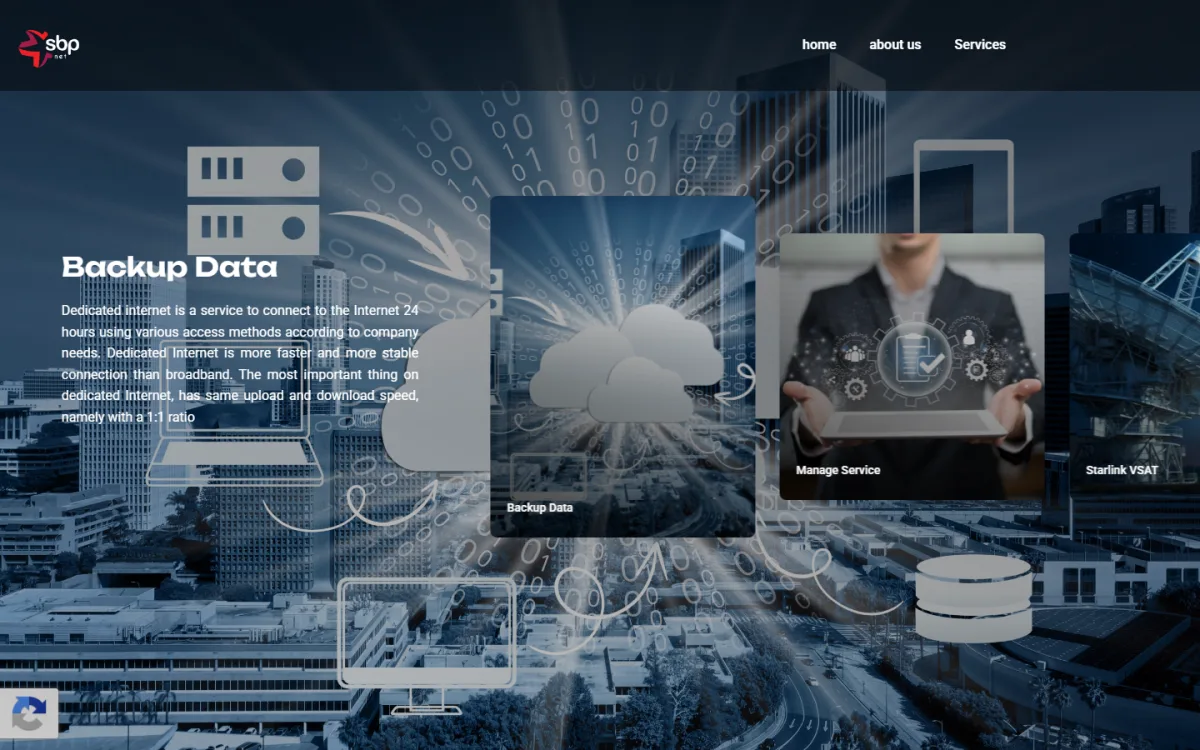
Task: Open the Manage Service card
Action: (912, 366)
